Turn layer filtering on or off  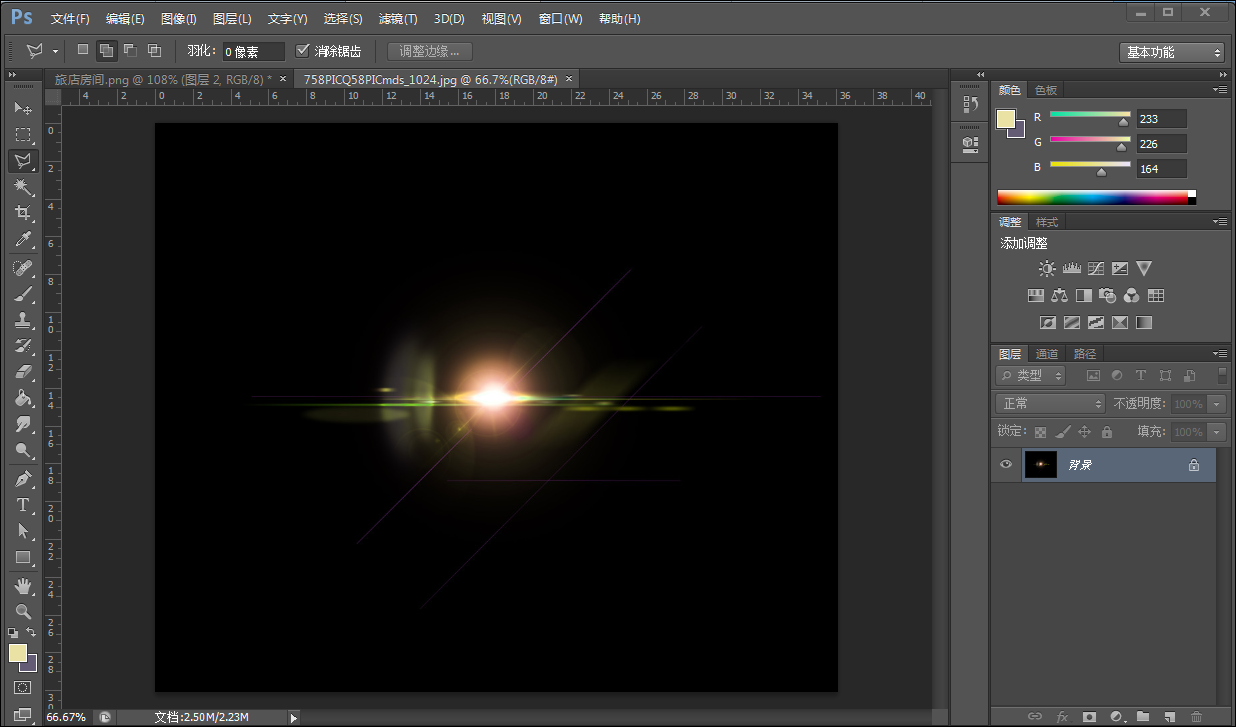(1222, 376)
